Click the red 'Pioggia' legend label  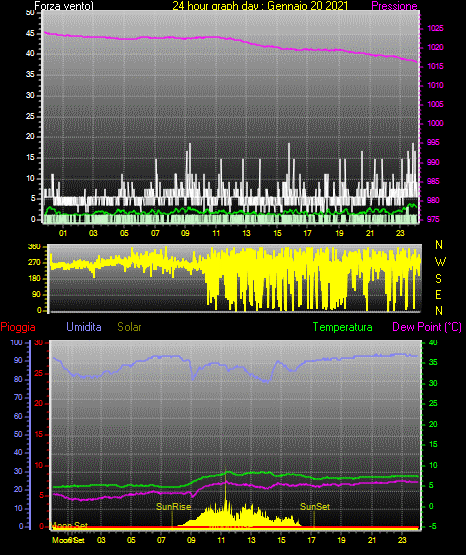pos(18,327)
